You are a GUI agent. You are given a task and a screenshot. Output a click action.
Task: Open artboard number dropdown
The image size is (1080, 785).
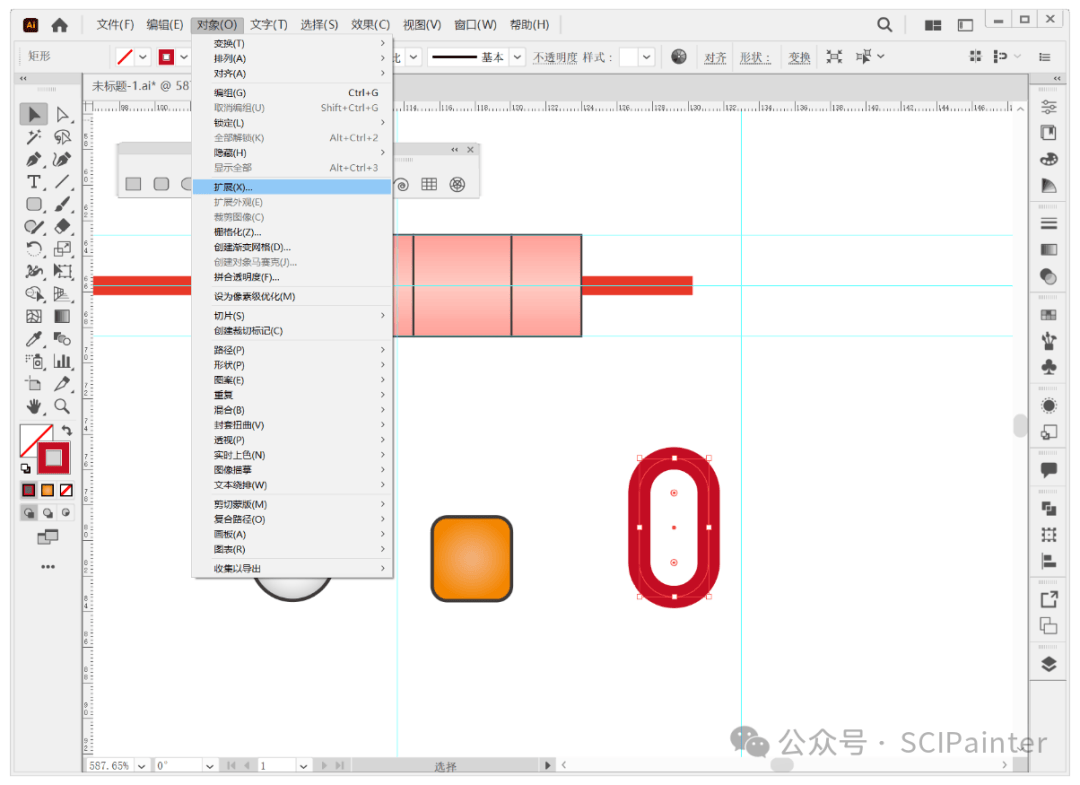tap(303, 766)
